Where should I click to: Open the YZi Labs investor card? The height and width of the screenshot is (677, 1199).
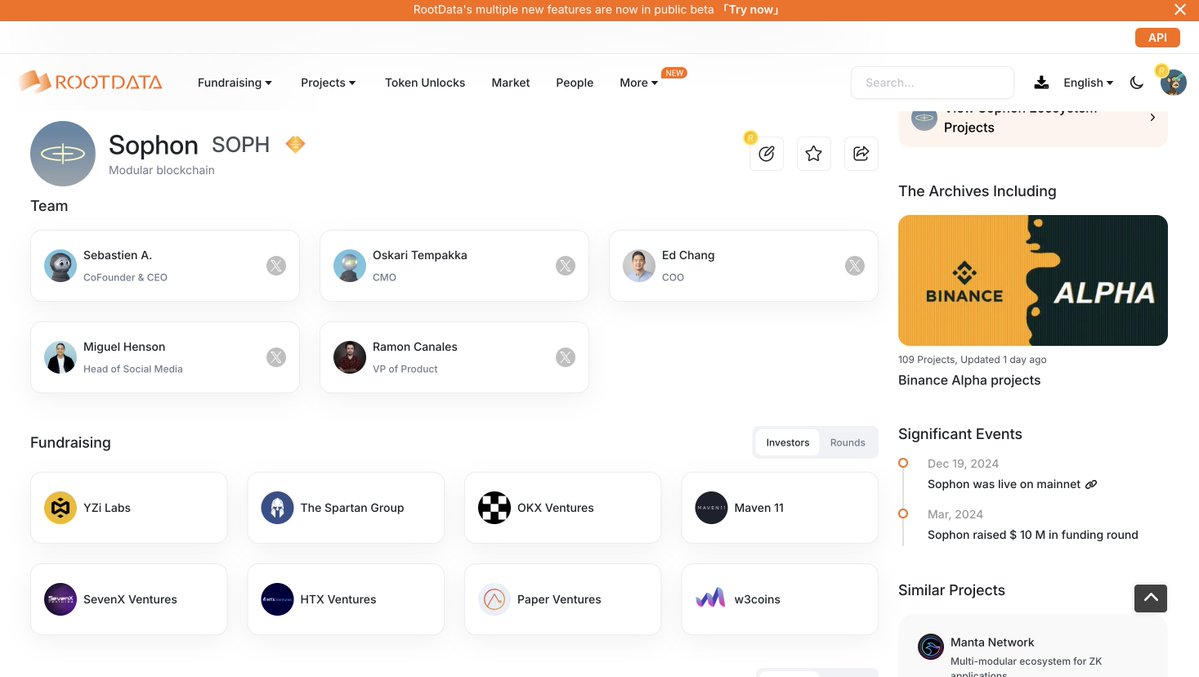point(128,508)
